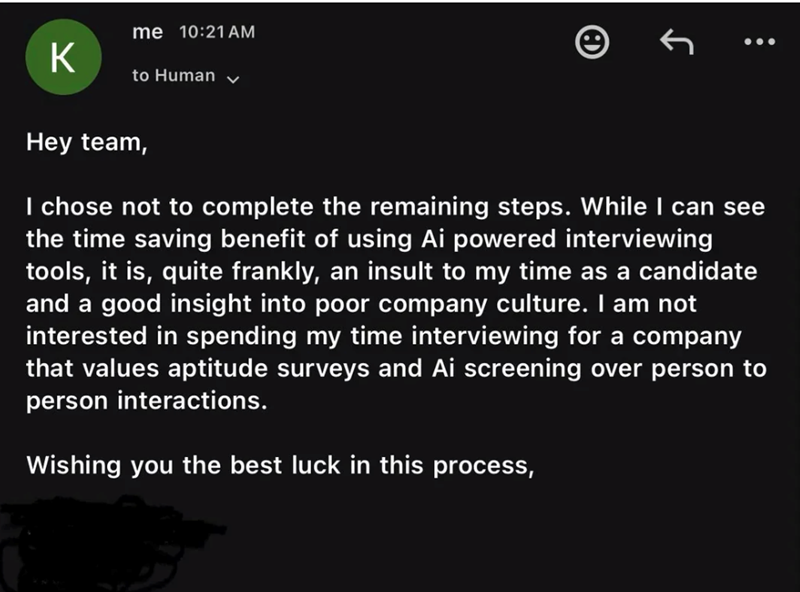Click the smiley face near the top right
Screen dimensions: 800x592
pyautogui.click(x=592, y=42)
